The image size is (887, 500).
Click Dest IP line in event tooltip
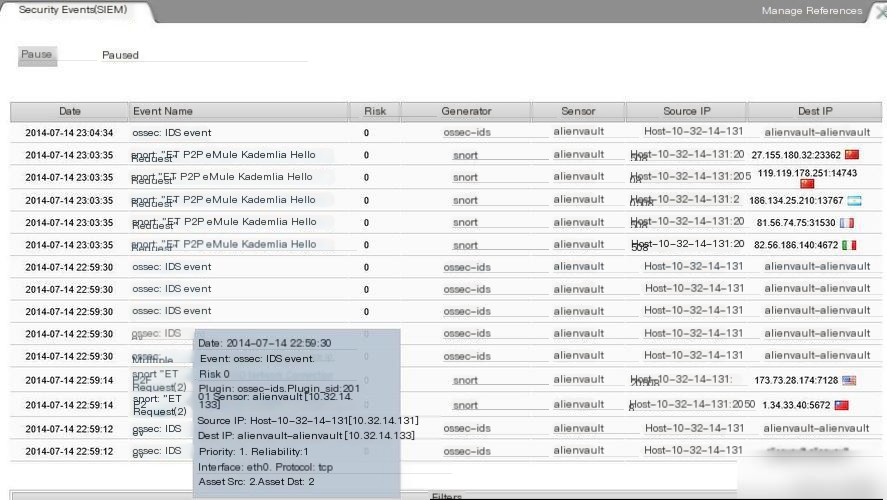(x=306, y=436)
